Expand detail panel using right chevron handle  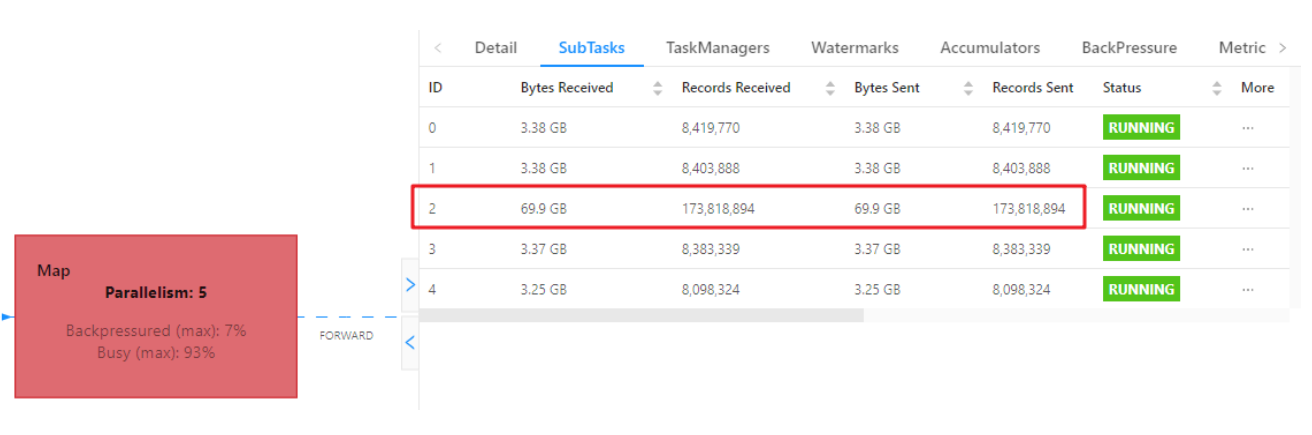[x=409, y=285]
